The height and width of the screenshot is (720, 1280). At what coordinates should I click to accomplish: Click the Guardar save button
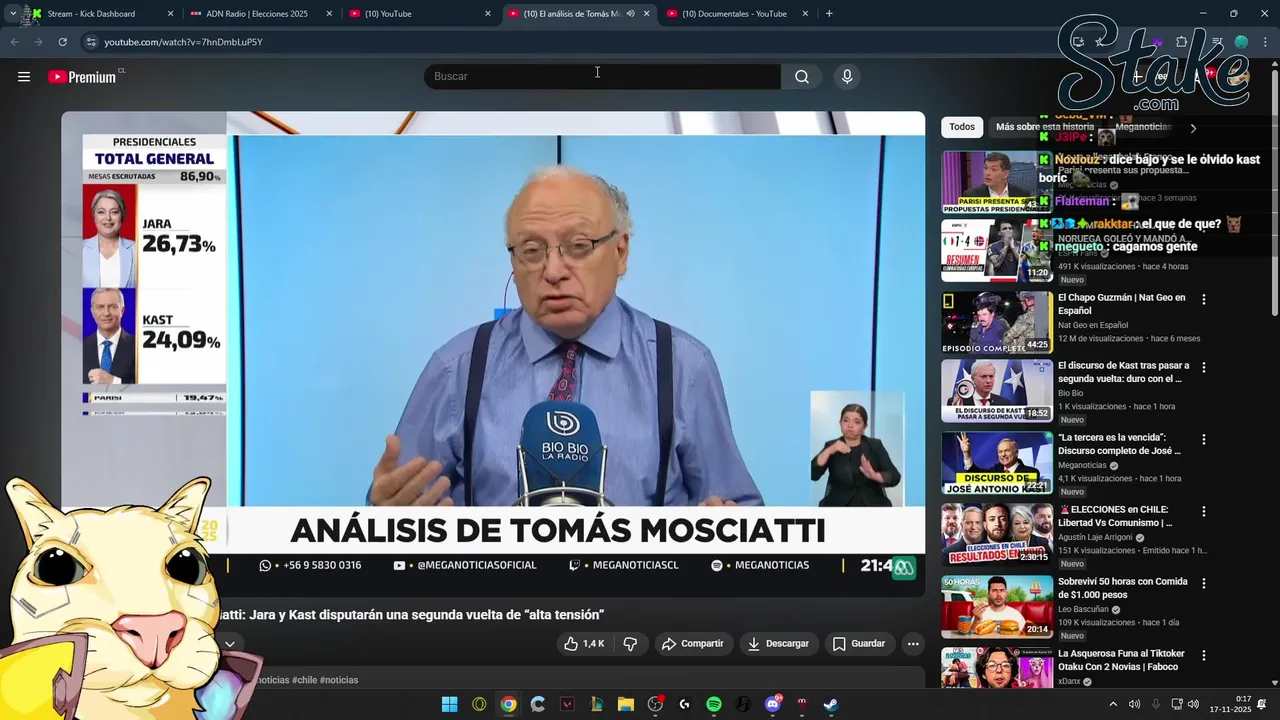tap(859, 644)
